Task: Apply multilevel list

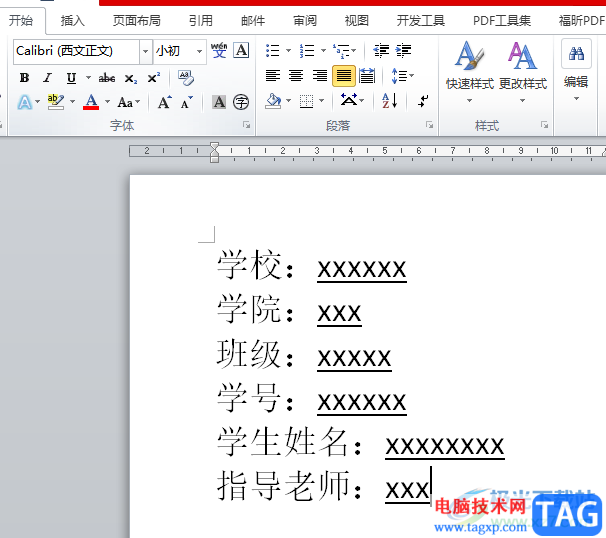Action: (341, 50)
